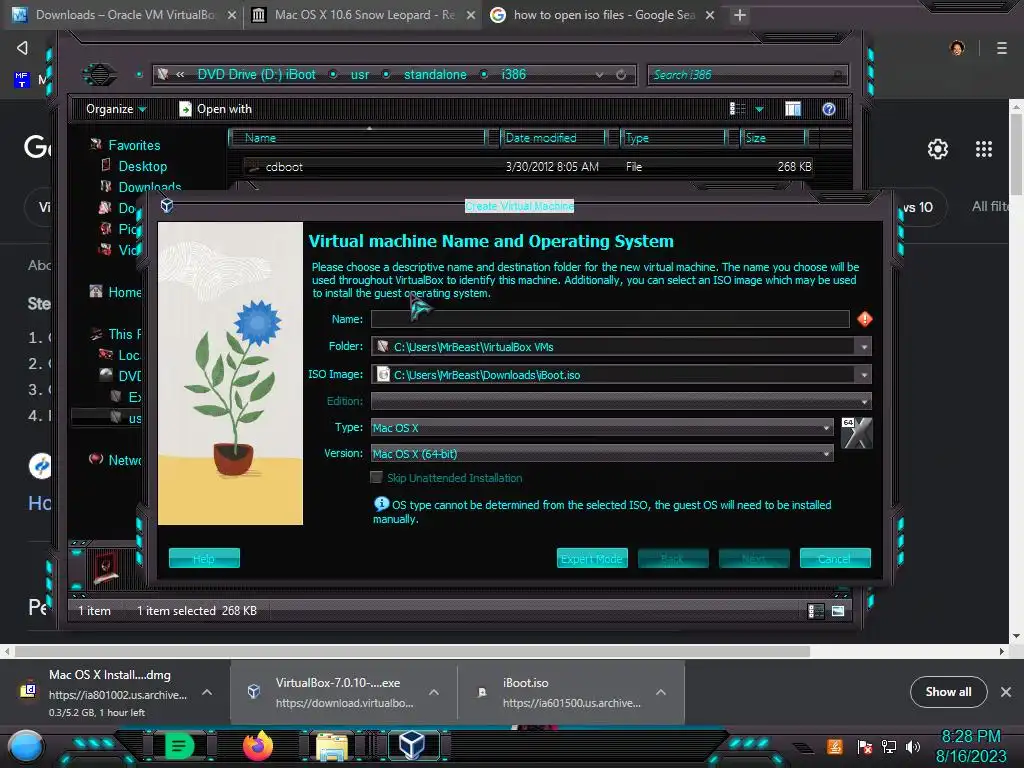Click the Next button in the dialog
Screen dimensions: 1024x768
point(754,558)
